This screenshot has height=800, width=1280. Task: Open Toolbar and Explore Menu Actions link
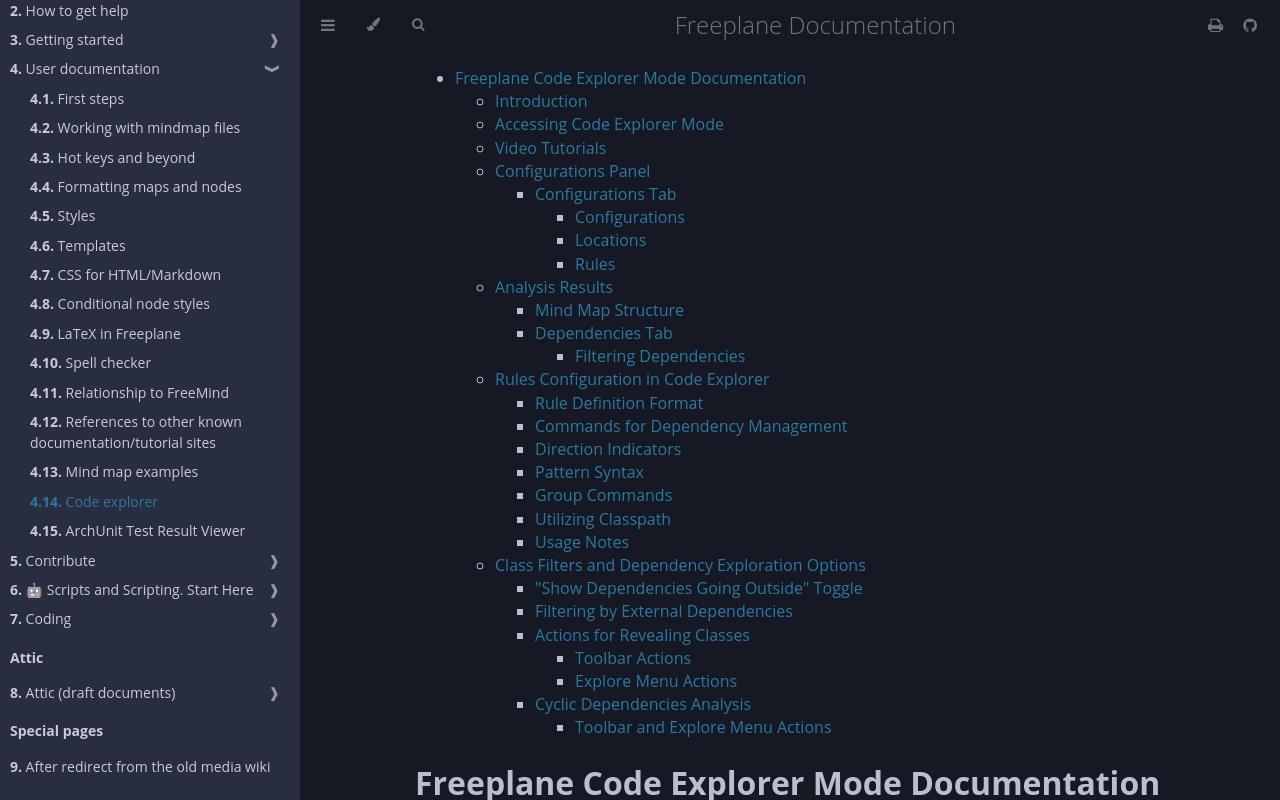[x=703, y=727]
